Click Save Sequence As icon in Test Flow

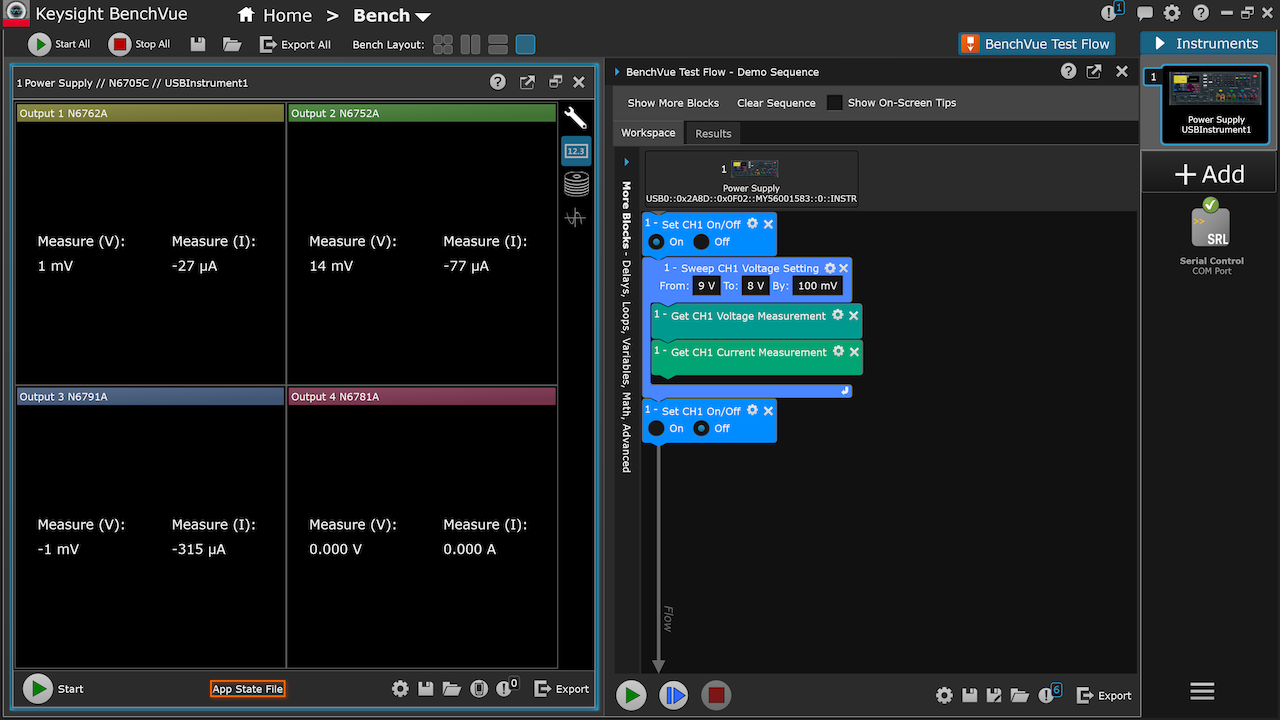(994, 694)
